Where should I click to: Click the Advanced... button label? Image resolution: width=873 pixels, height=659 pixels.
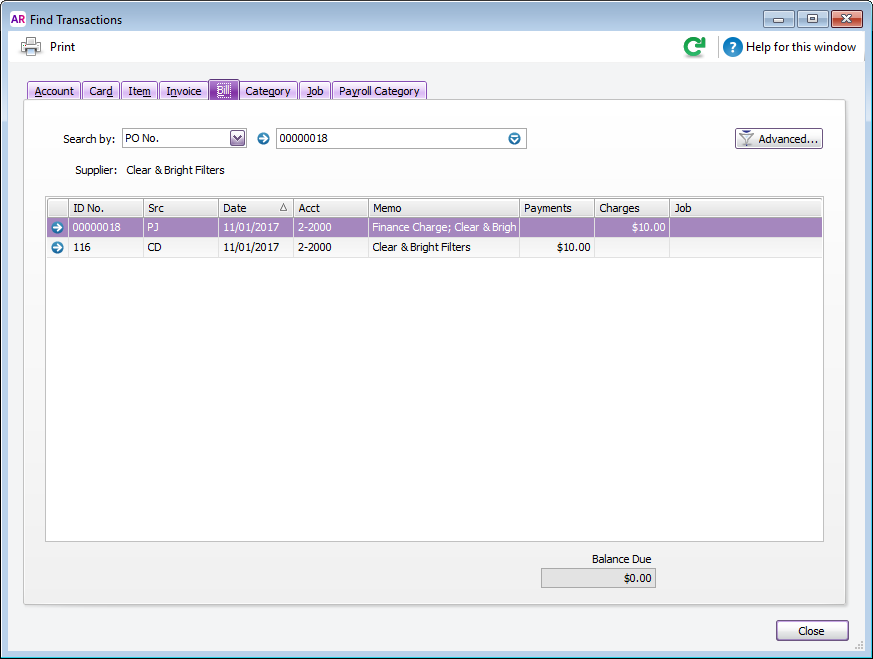pos(788,139)
